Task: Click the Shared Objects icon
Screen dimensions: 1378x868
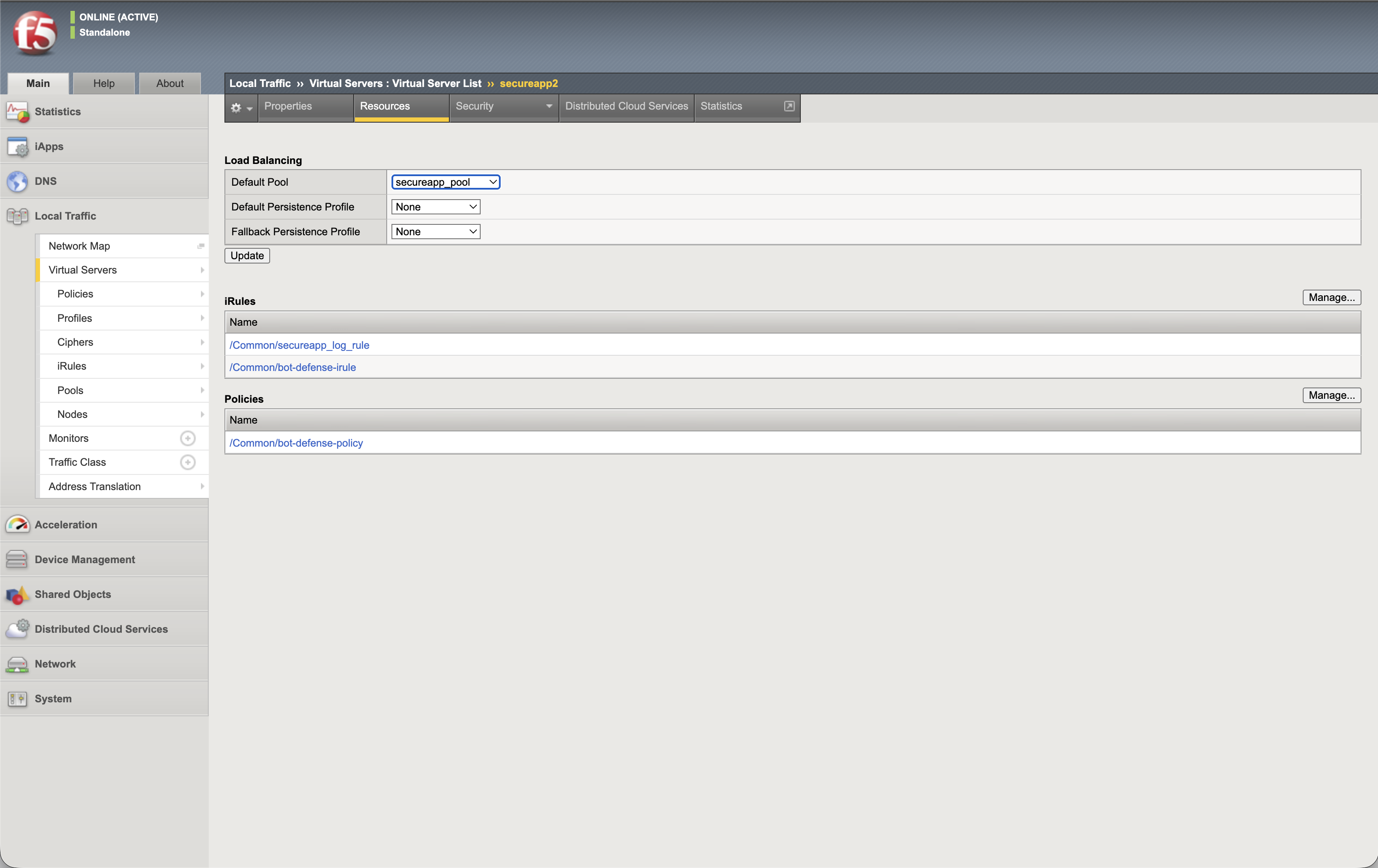Action: click(17, 594)
